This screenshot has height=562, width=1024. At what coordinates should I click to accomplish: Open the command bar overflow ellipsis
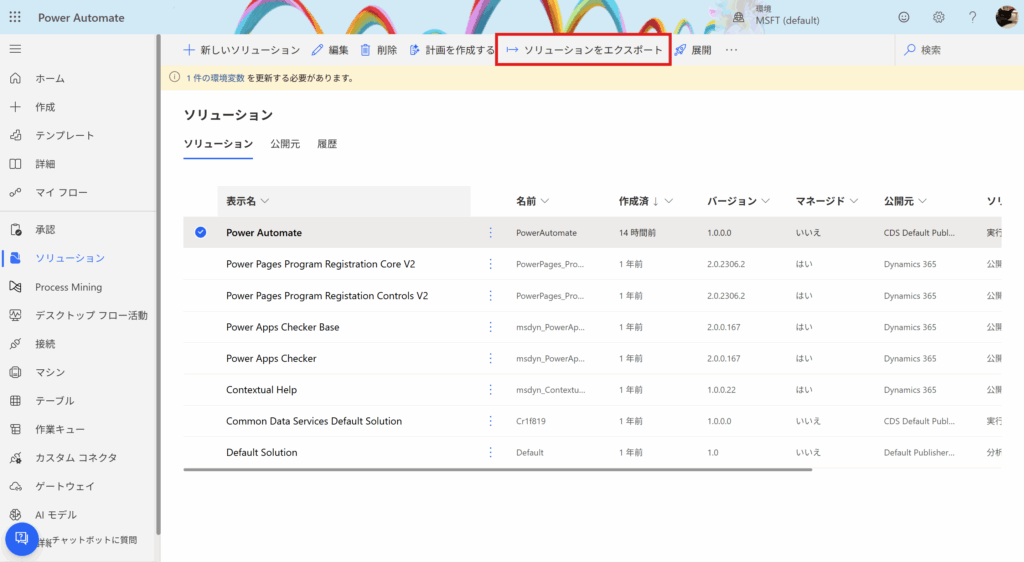(731, 50)
